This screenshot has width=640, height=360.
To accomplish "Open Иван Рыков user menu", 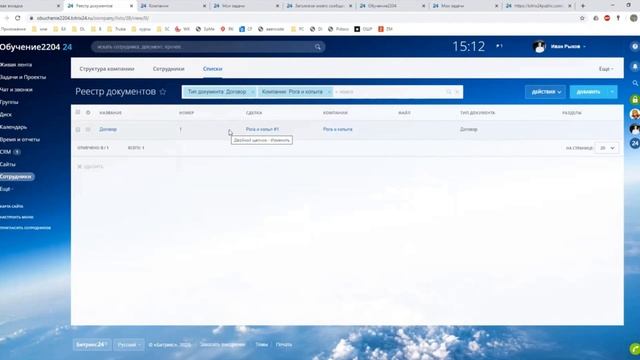I will [x=568, y=47].
